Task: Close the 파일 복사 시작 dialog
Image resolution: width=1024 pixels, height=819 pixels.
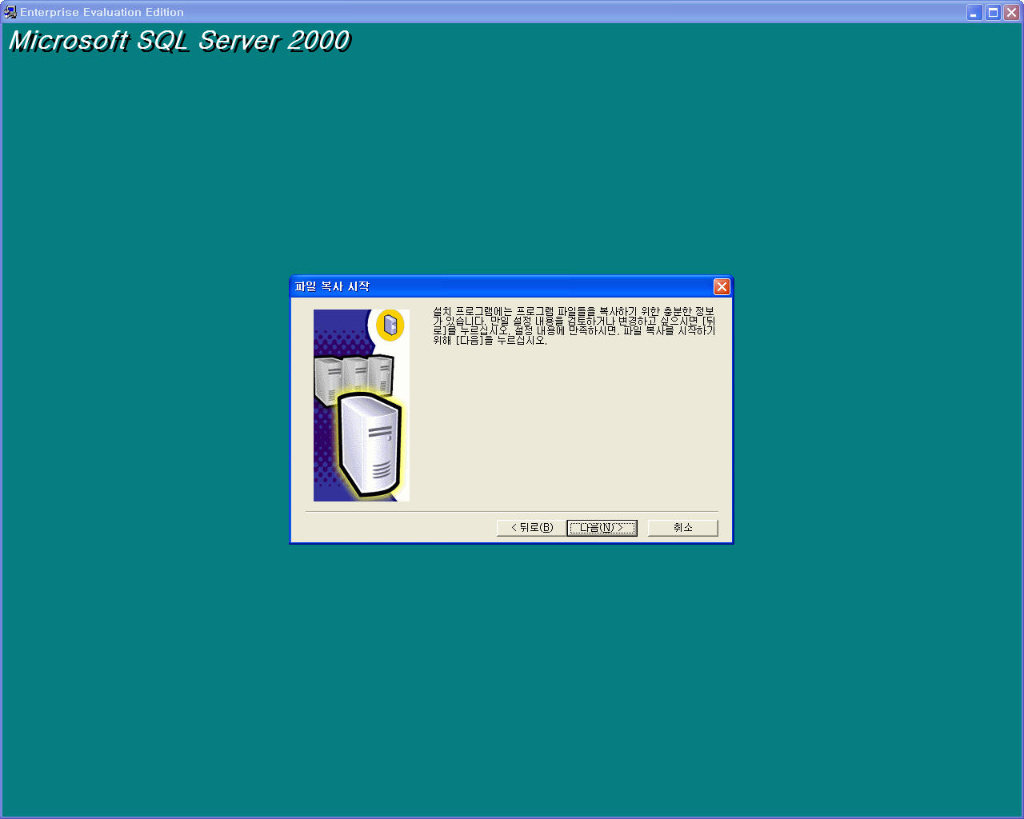Action: click(x=722, y=287)
